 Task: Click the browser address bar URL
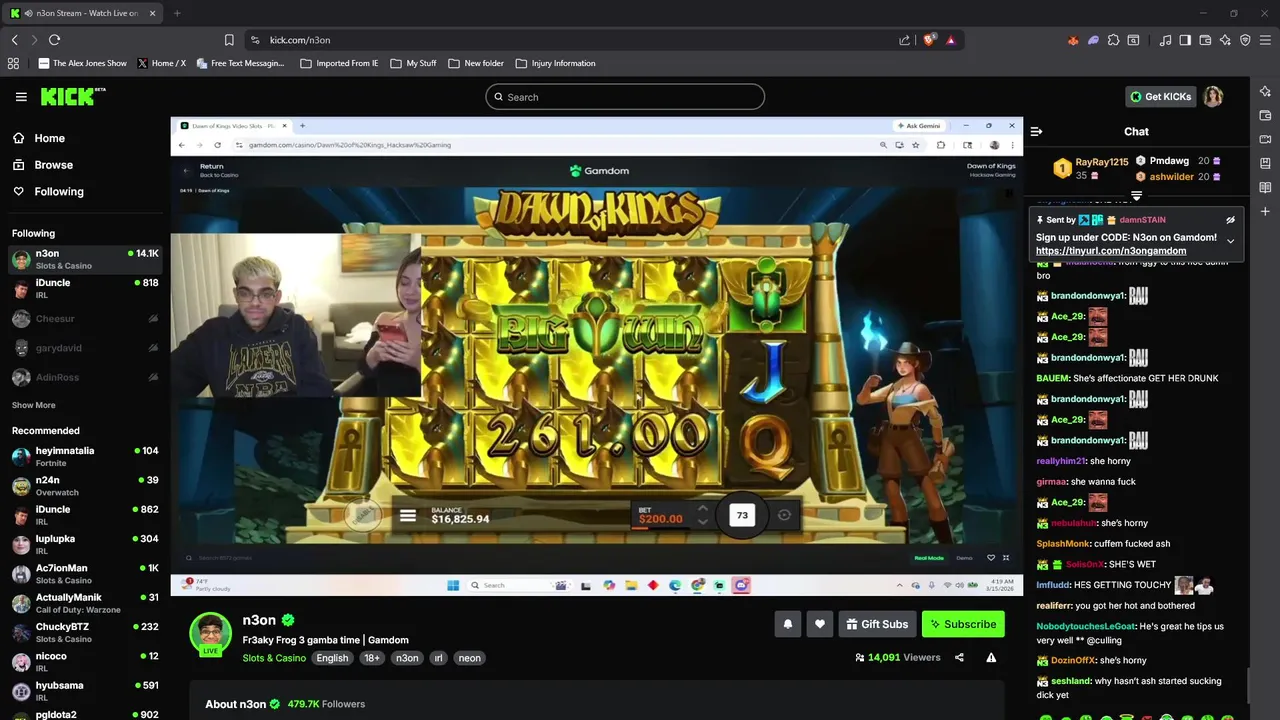(x=300, y=40)
